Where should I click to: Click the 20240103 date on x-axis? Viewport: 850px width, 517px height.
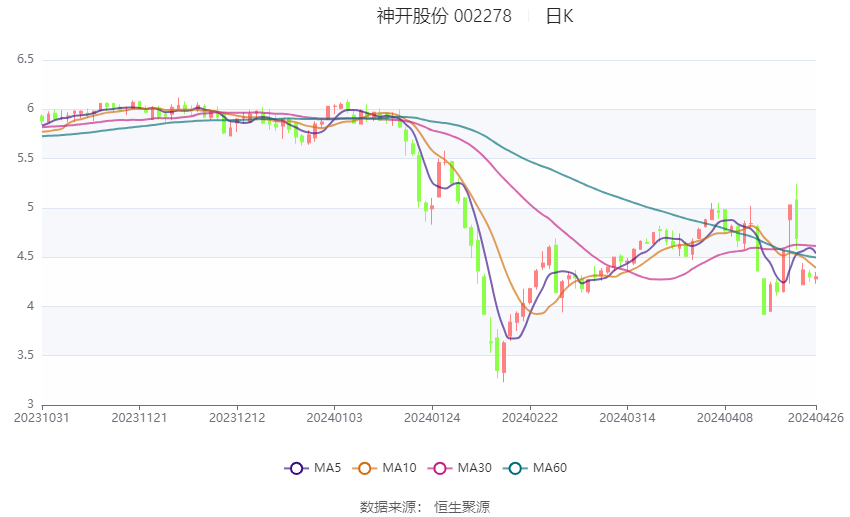tap(335, 417)
